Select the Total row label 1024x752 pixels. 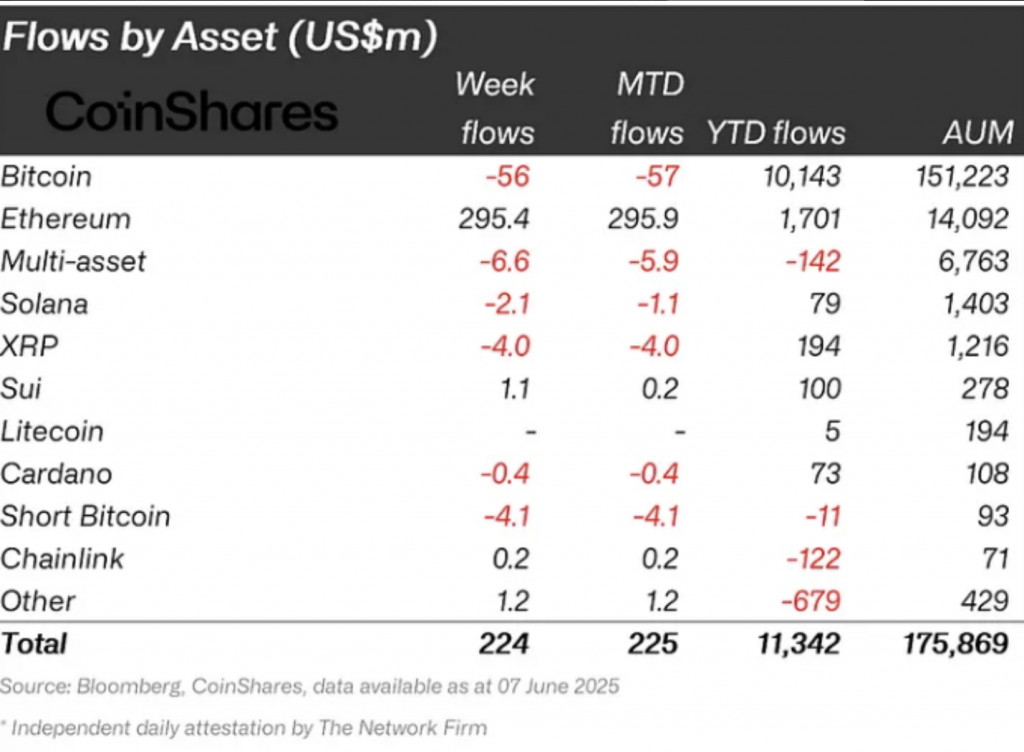click(34, 644)
